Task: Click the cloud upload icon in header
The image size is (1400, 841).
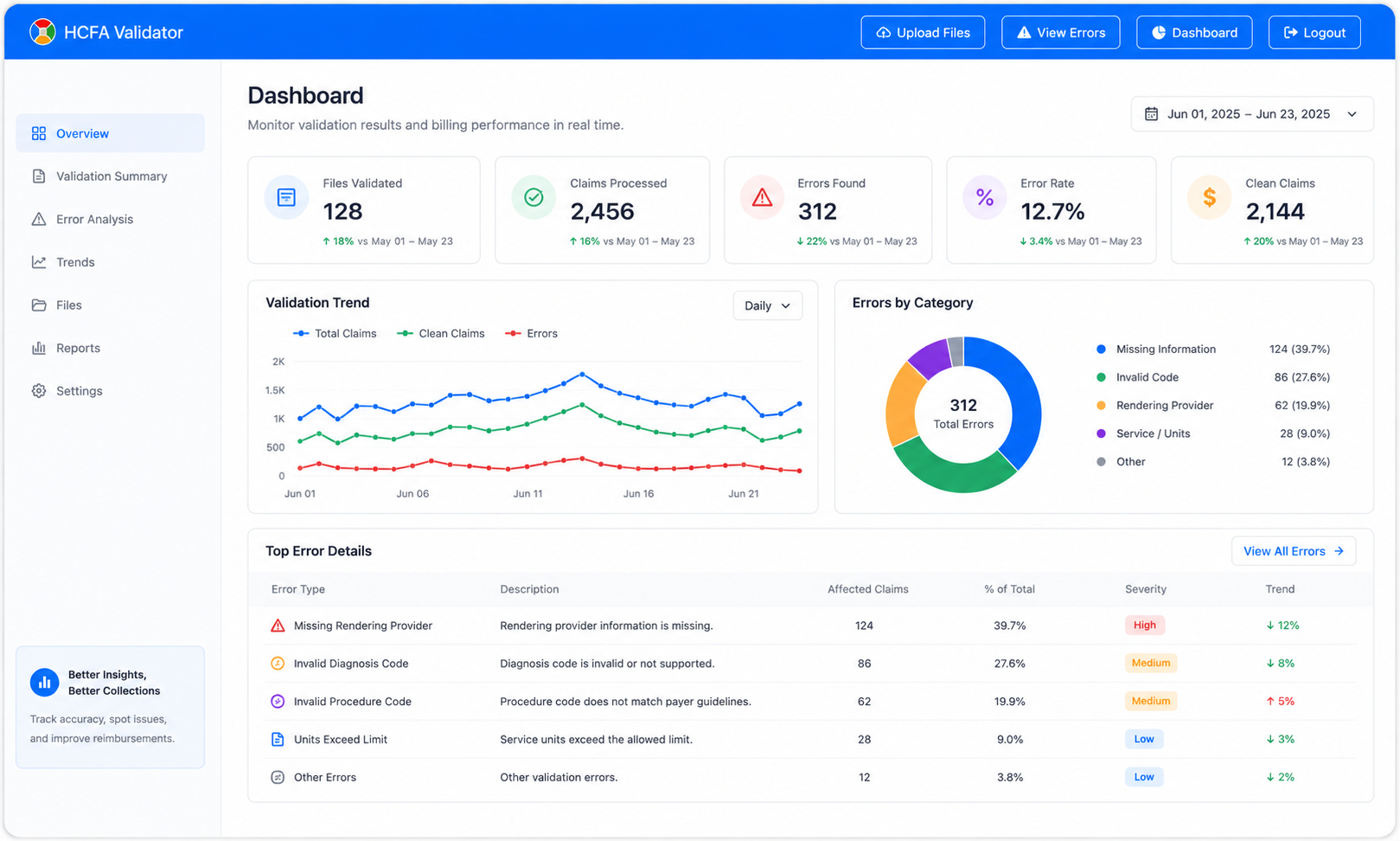Action: pos(884,33)
